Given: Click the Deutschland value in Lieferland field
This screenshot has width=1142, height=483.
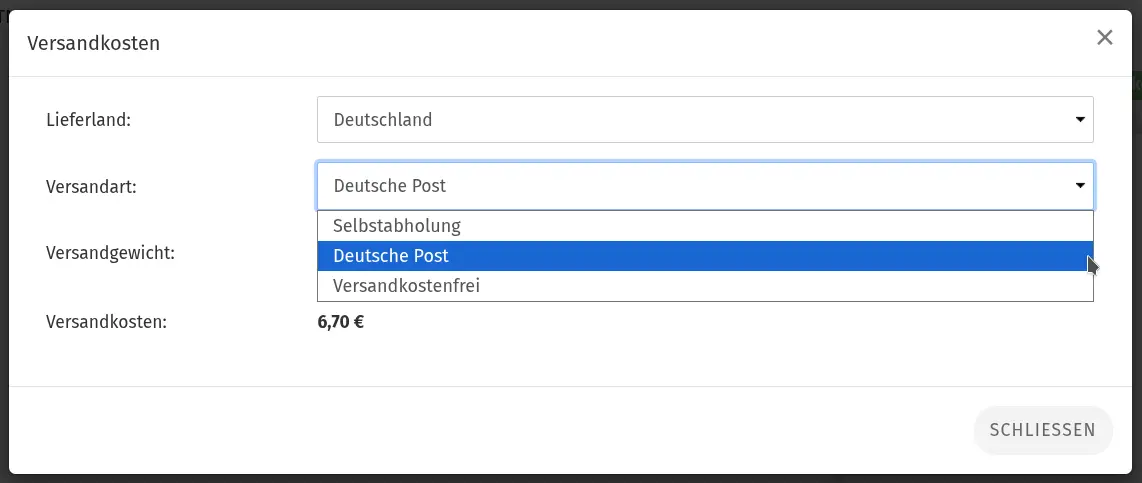Looking at the screenshot, I should point(382,119).
